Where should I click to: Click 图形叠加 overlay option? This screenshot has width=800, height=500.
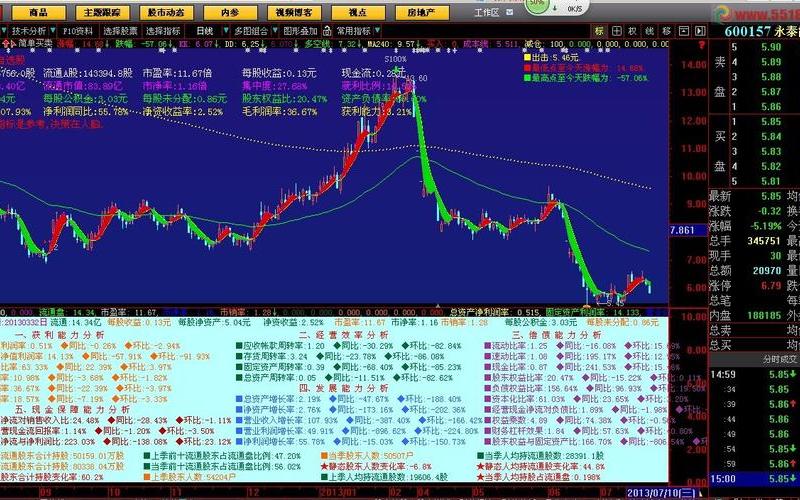(300, 31)
